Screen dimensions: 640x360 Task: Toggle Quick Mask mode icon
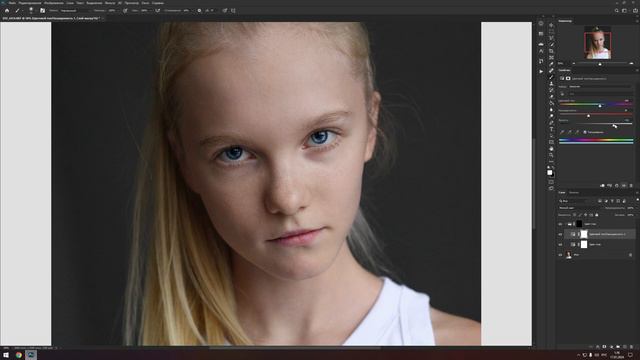coord(551,182)
